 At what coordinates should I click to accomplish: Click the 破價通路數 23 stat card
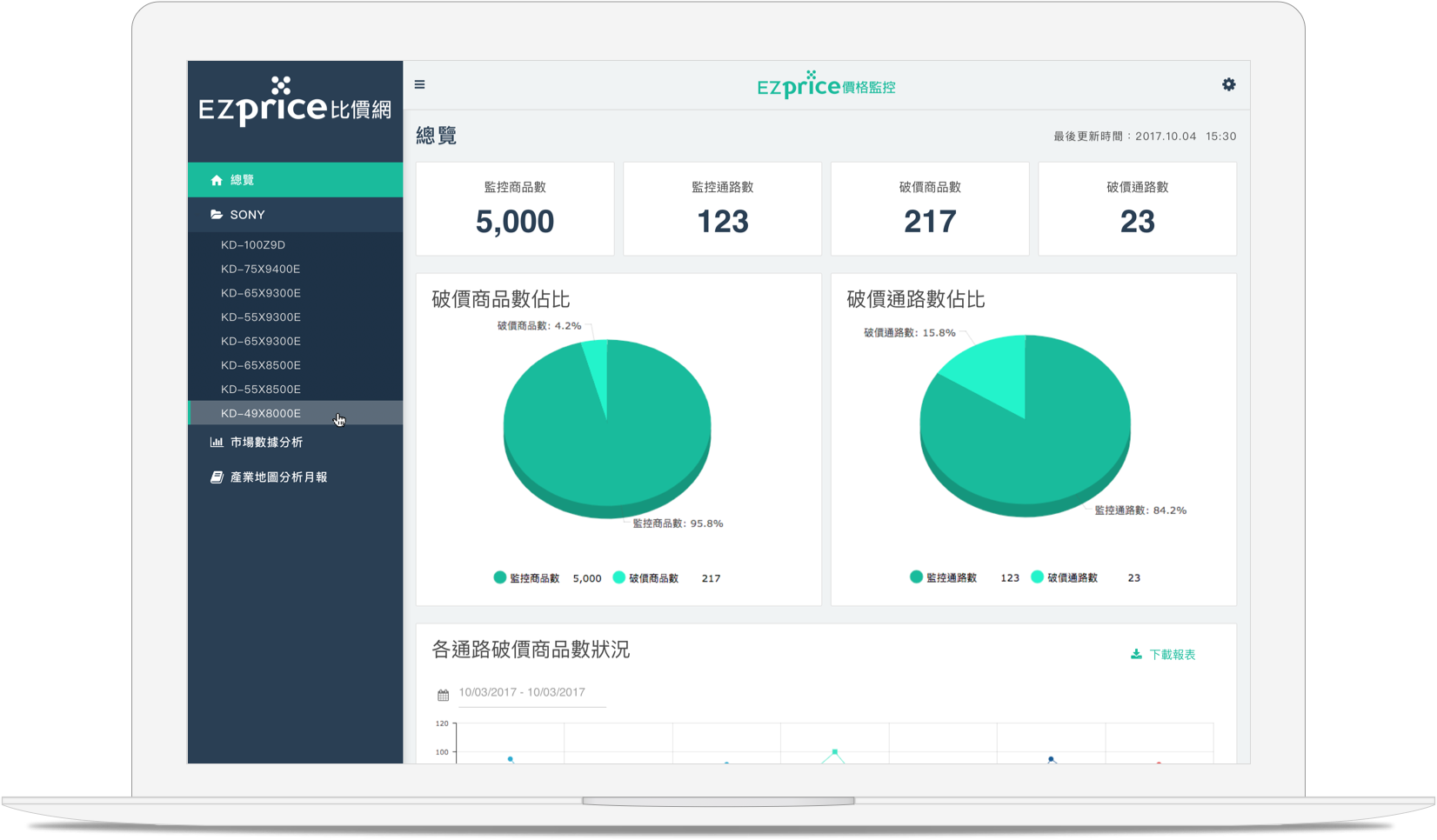1137,209
